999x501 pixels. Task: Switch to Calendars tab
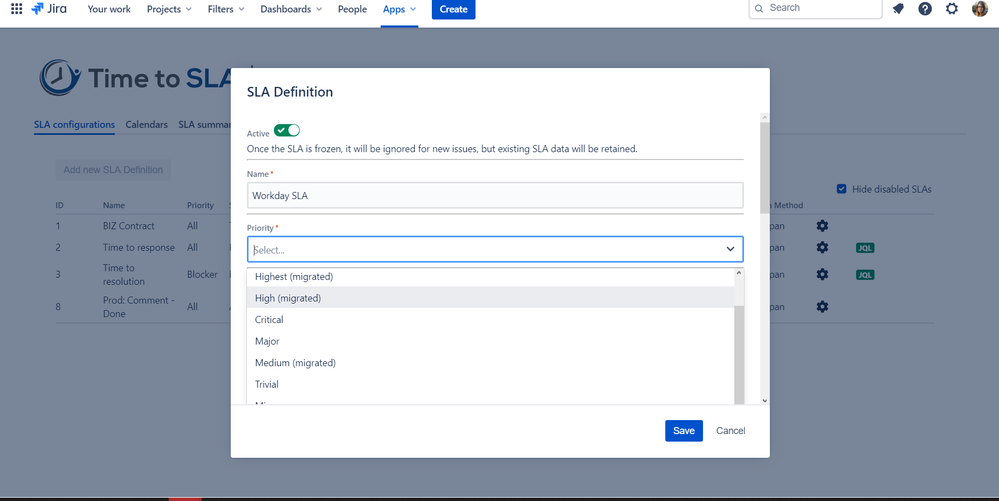click(x=147, y=124)
